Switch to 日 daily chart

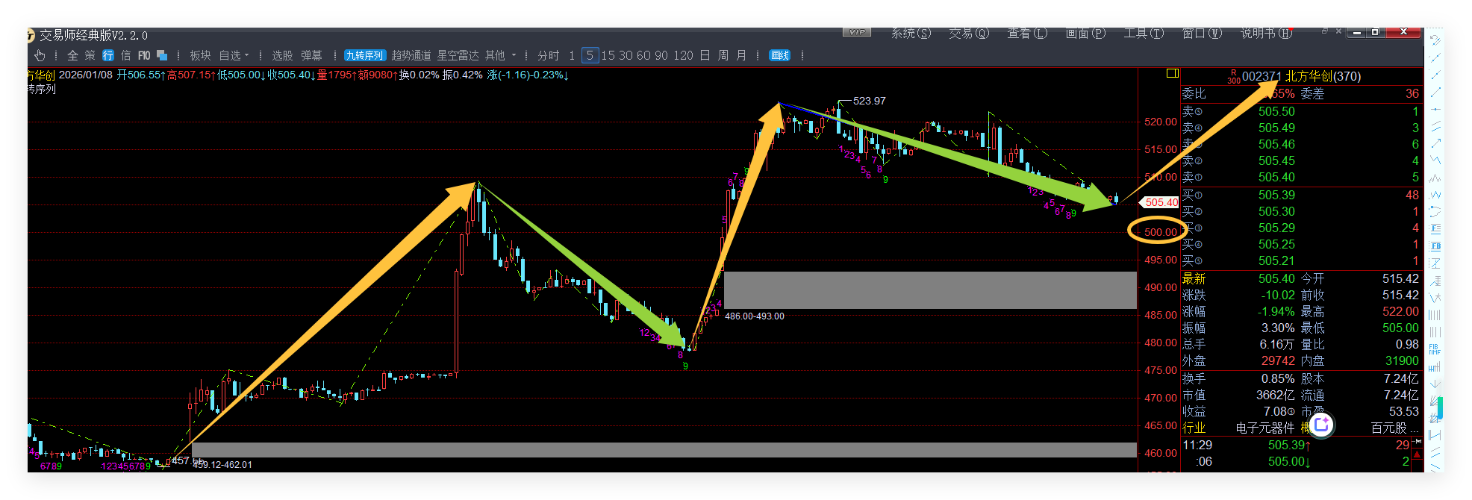tap(705, 55)
